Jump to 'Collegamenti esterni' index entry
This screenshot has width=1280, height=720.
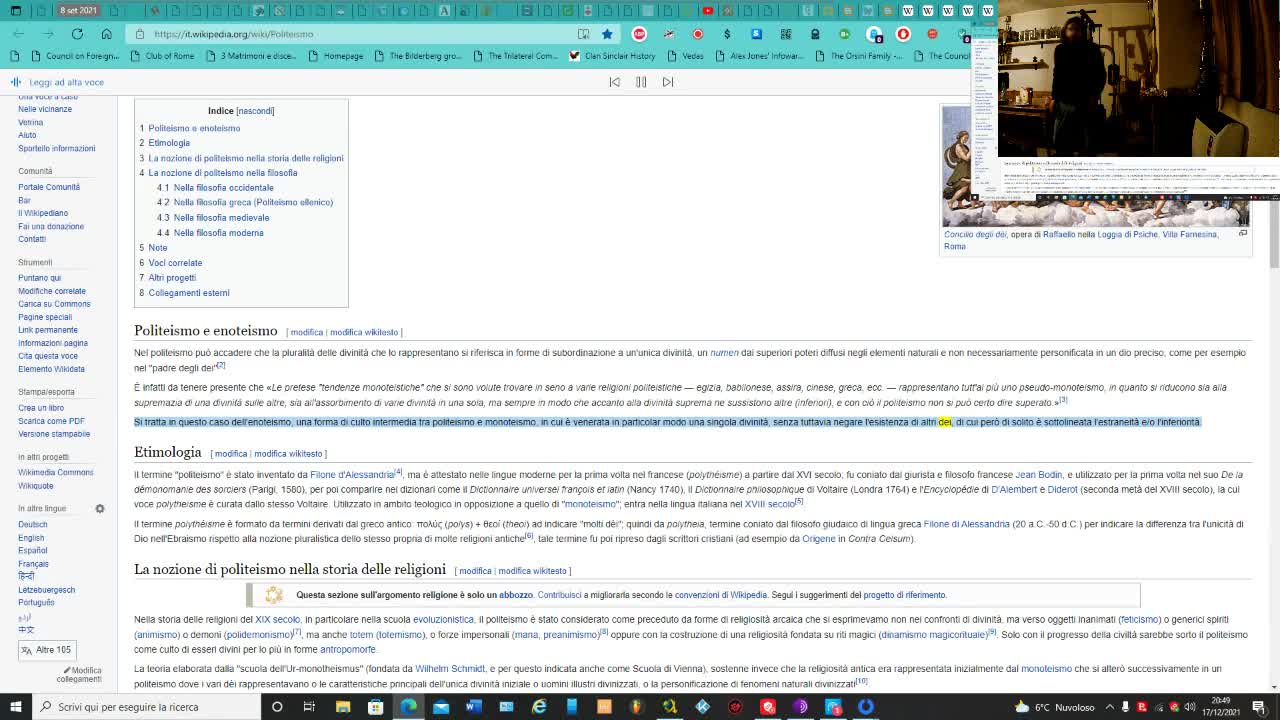(x=189, y=293)
